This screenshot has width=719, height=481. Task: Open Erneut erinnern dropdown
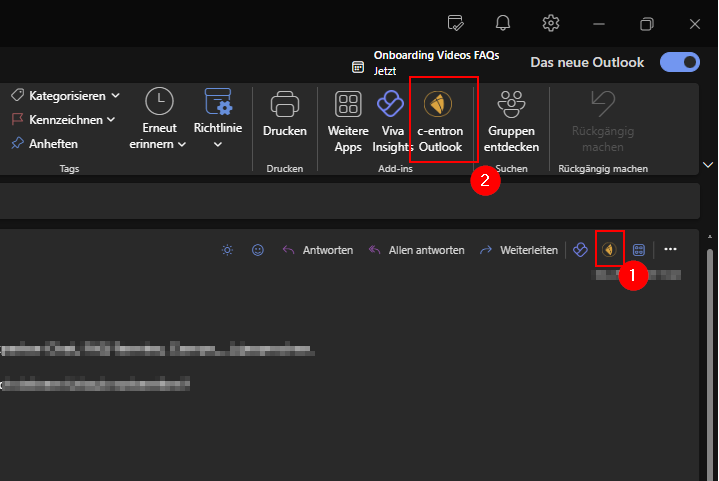[182, 145]
